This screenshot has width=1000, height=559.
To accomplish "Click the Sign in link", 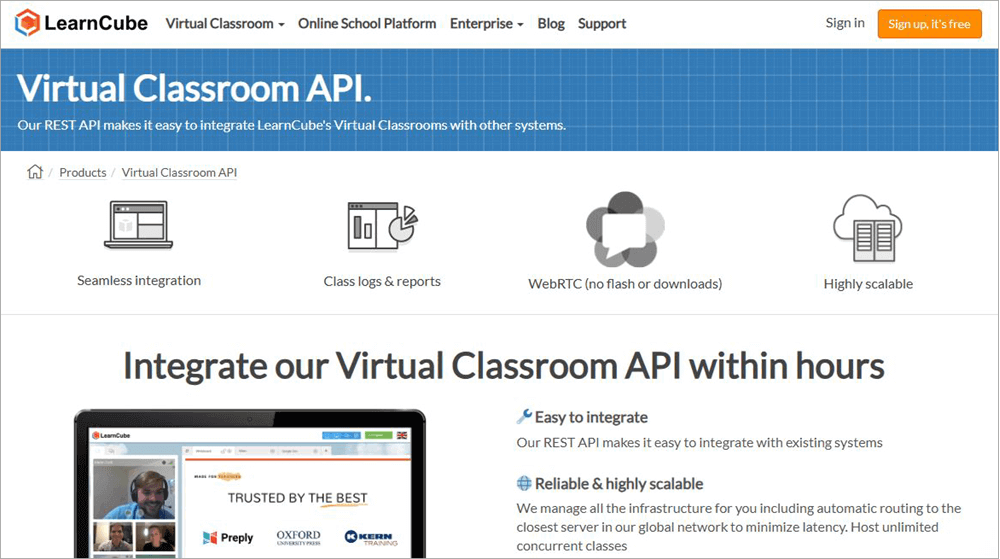I will pos(845,23).
